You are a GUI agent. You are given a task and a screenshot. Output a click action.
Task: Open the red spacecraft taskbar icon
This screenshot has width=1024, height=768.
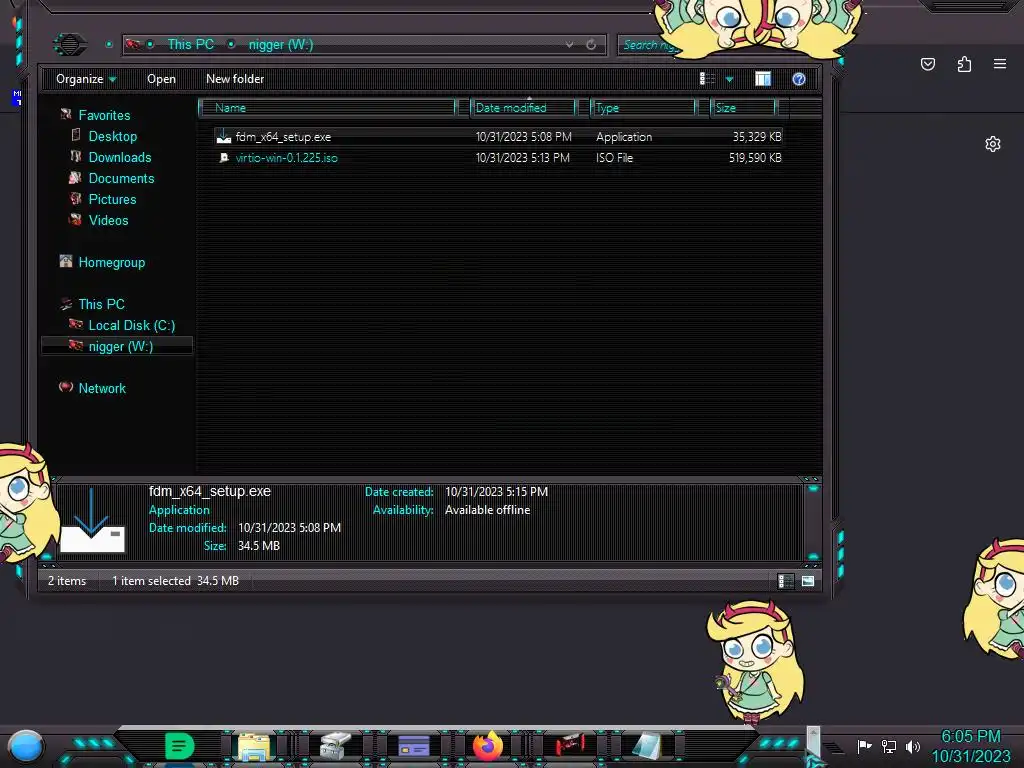click(x=570, y=744)
